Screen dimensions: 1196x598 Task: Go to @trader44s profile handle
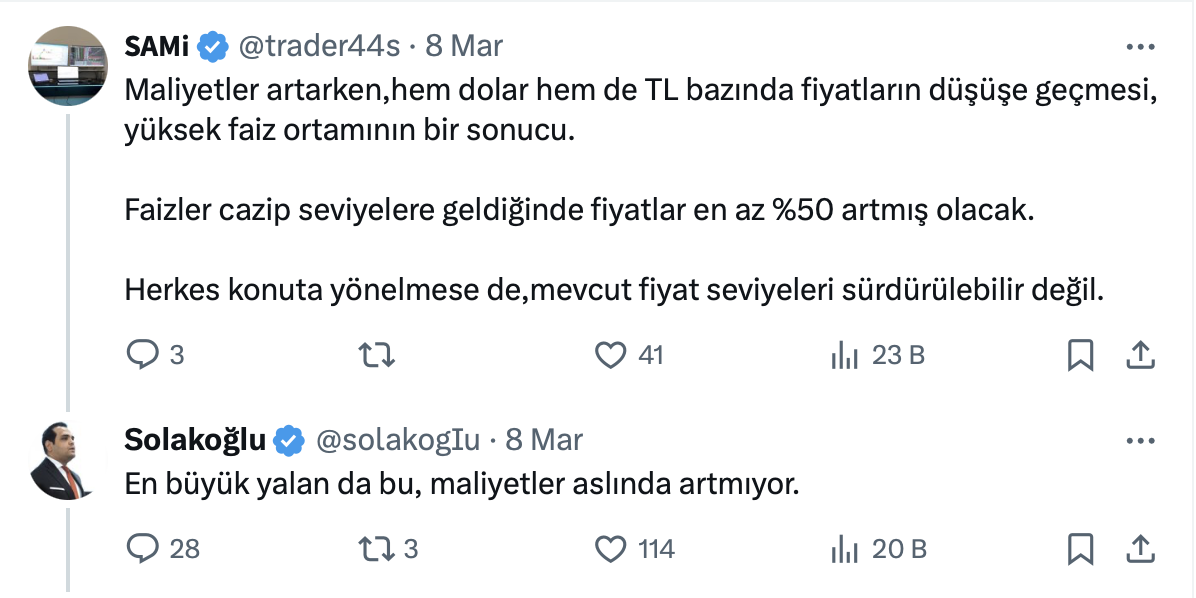click(x=318, y=46)
